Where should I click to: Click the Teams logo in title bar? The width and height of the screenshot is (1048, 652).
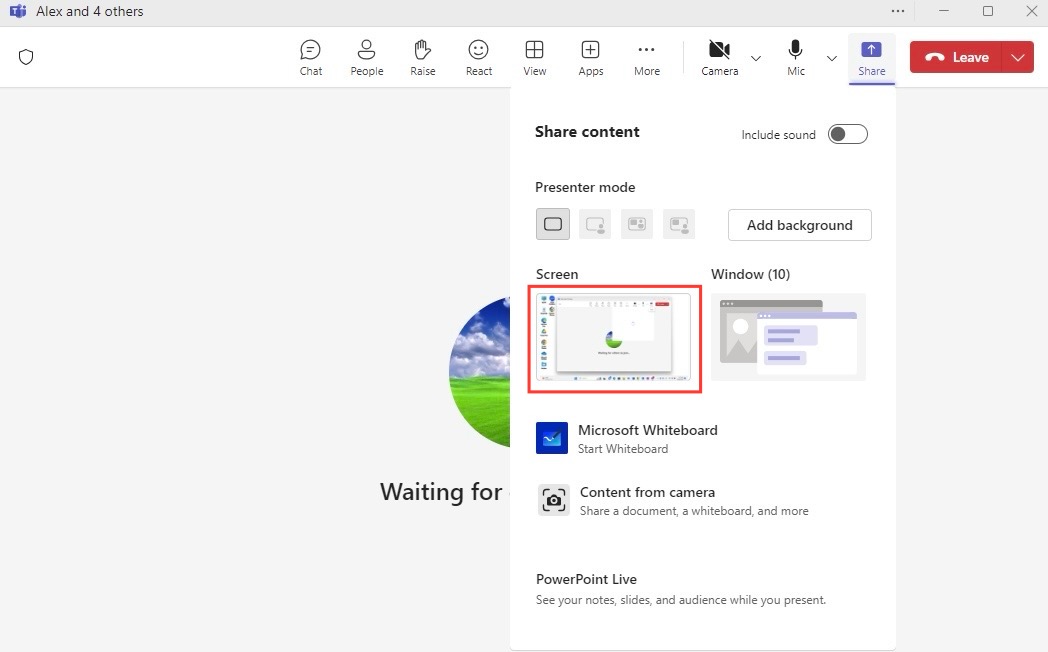18,11
